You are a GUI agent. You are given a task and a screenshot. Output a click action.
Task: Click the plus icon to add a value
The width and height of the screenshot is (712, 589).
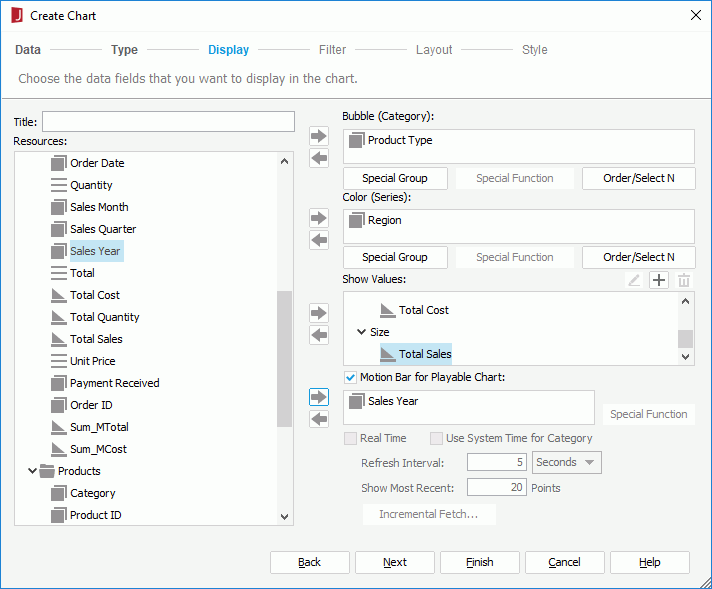click(x=659, y=280)
